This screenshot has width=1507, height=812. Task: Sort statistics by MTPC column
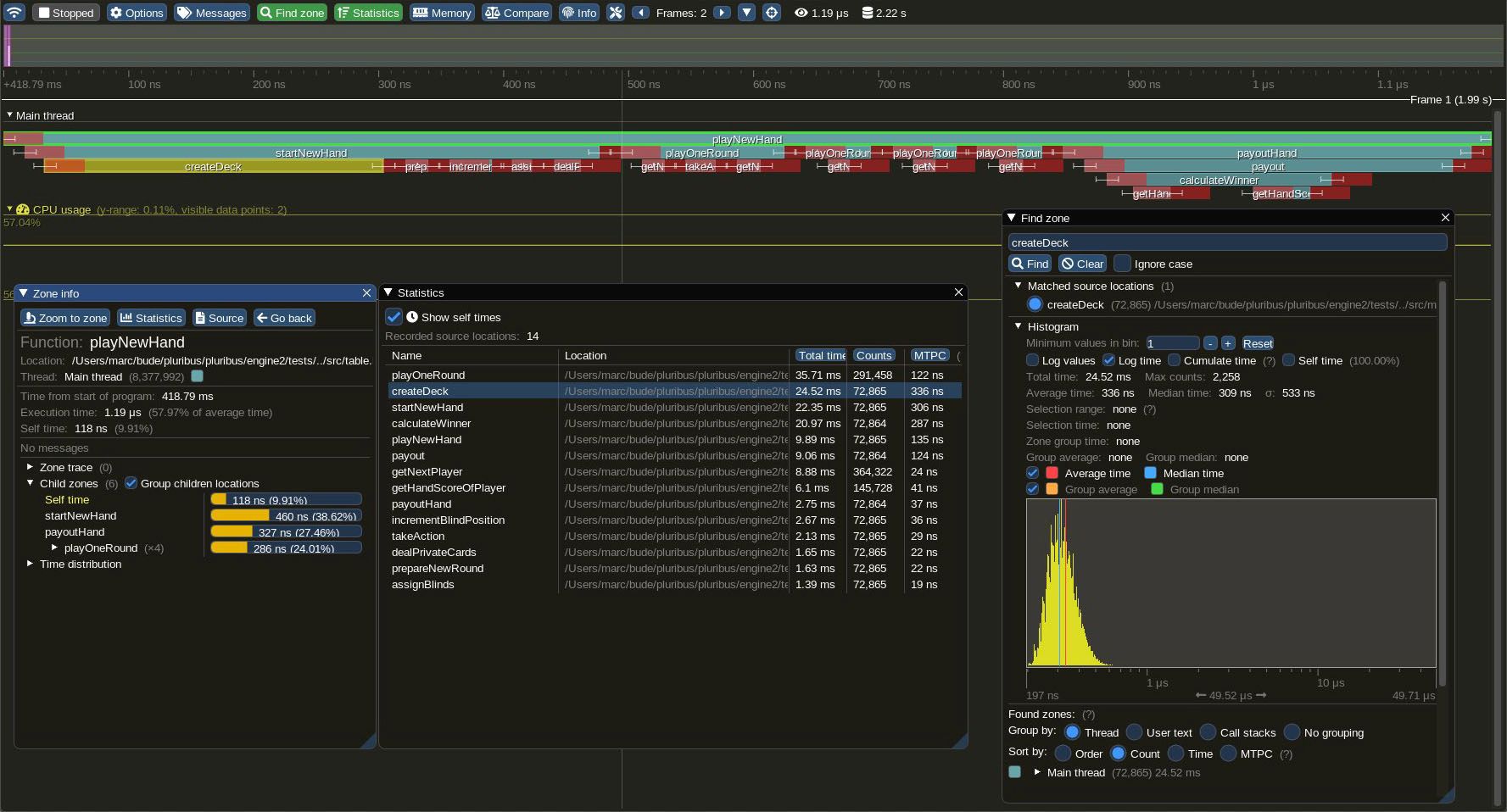pos(929,356)
